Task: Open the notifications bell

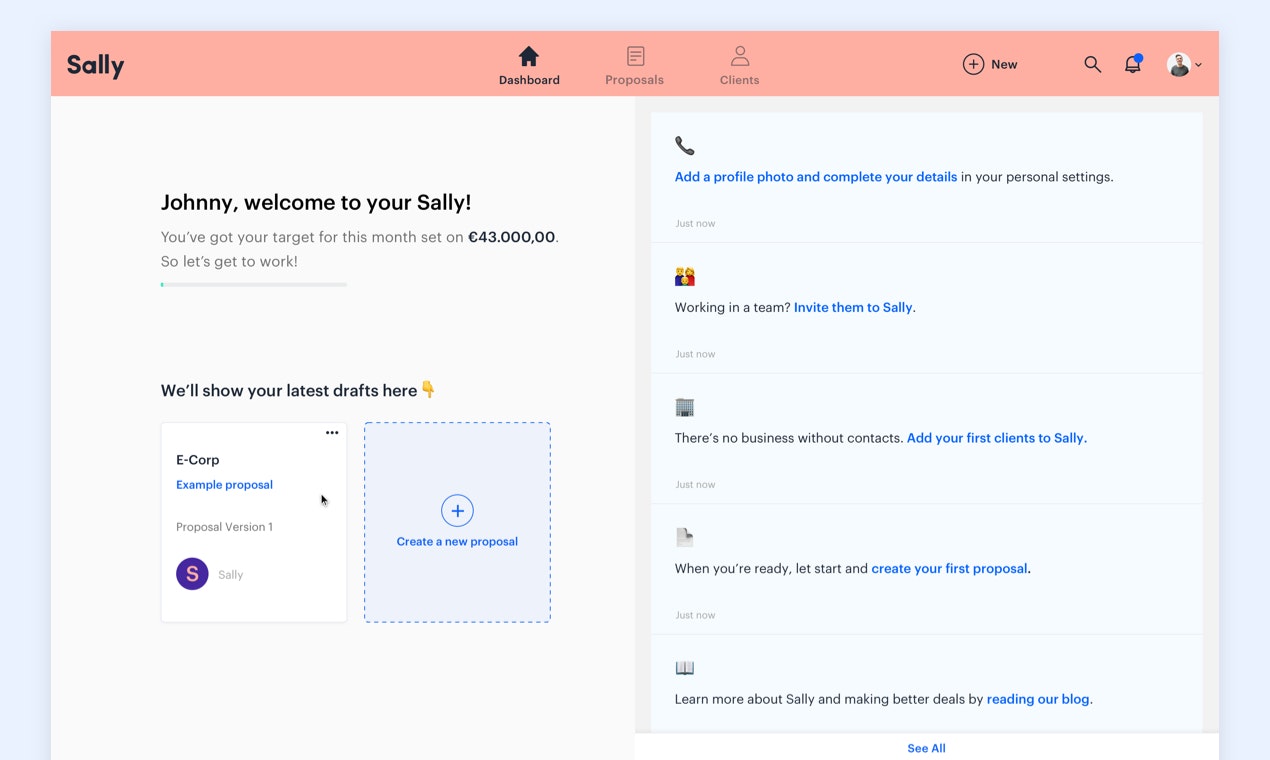Action: (x=1133, y=64)
